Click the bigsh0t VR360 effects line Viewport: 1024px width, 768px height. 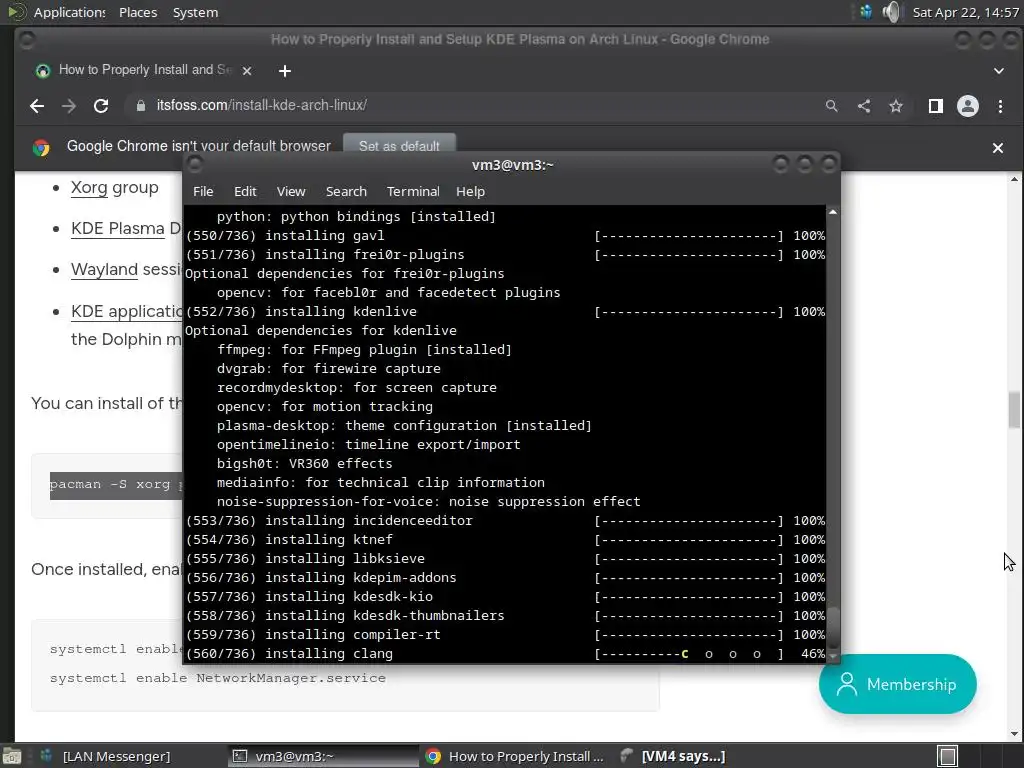304,464
